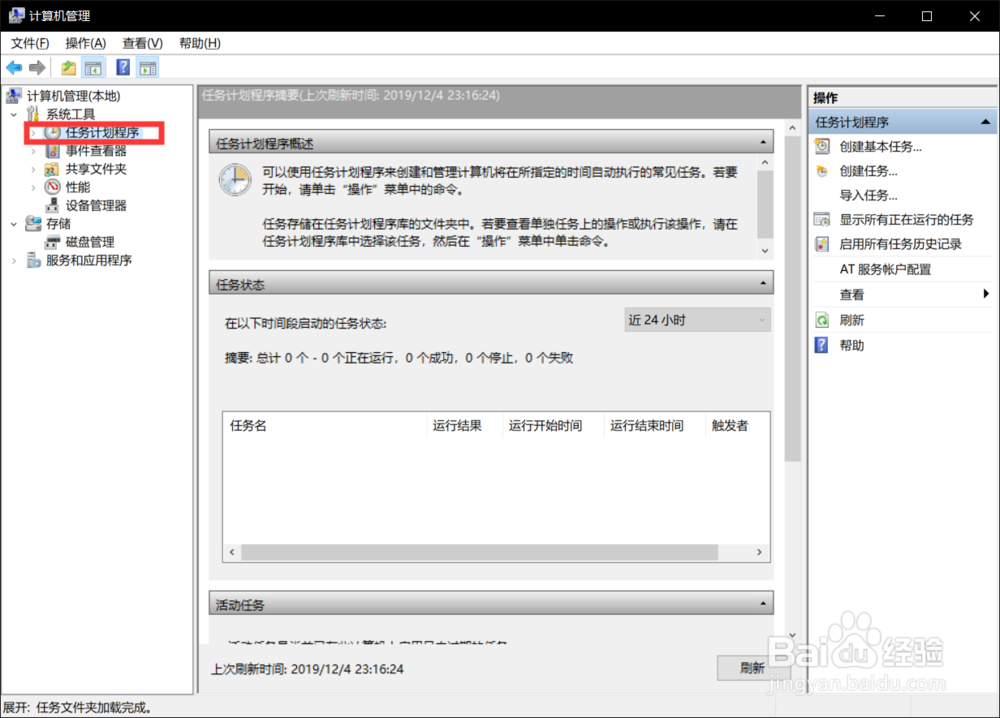Screen dimensions: 1000x718
Task: Collapse the 系统工具 tree node
Action: (14, 115)
